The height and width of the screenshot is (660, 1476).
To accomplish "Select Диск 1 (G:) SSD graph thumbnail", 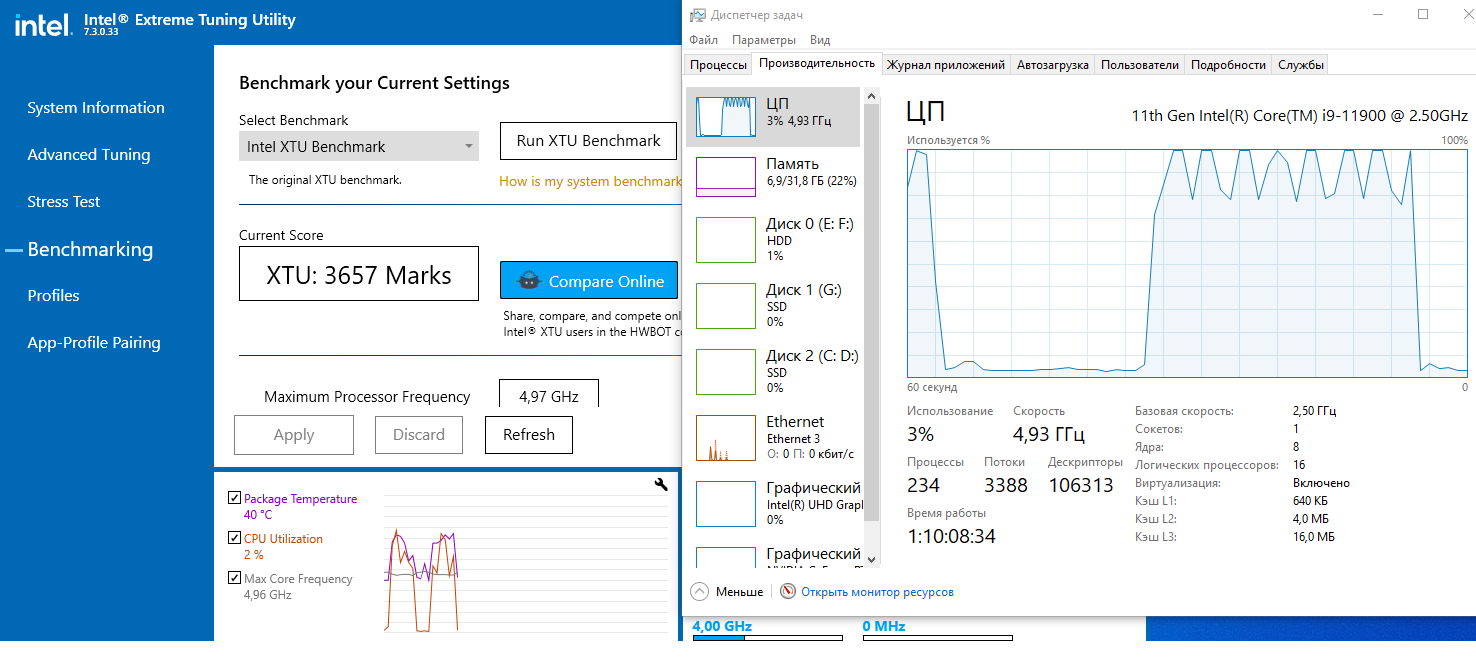I will click(725, 306).
